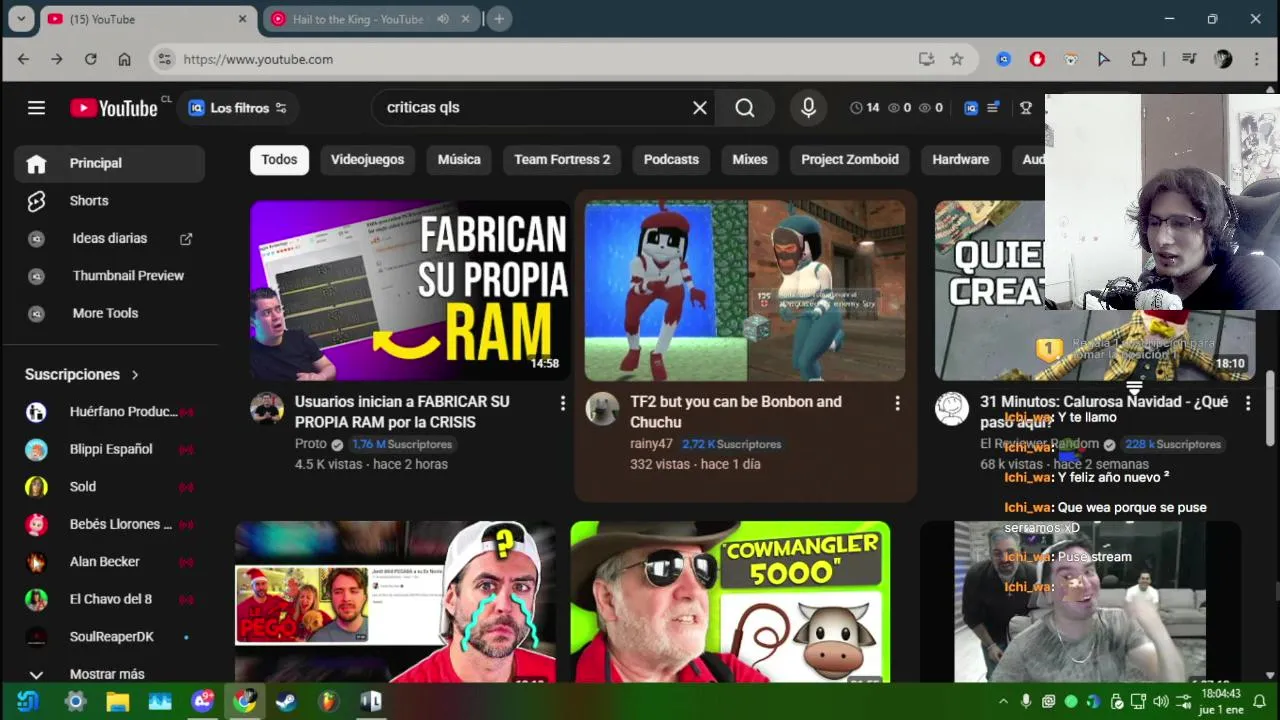Image resolution: width=1280 pixels, height=720 pixels.
Task: Open Ideas diarias in sidebar
Action: (110, 239)
